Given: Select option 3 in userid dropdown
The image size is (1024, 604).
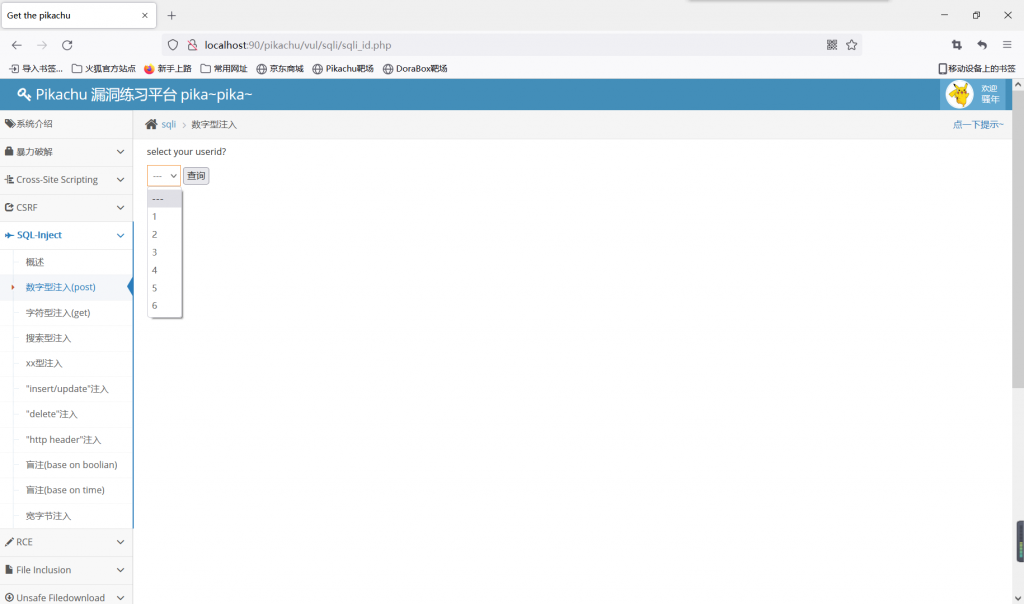Looking at the screenshot, I should [155, 252].
